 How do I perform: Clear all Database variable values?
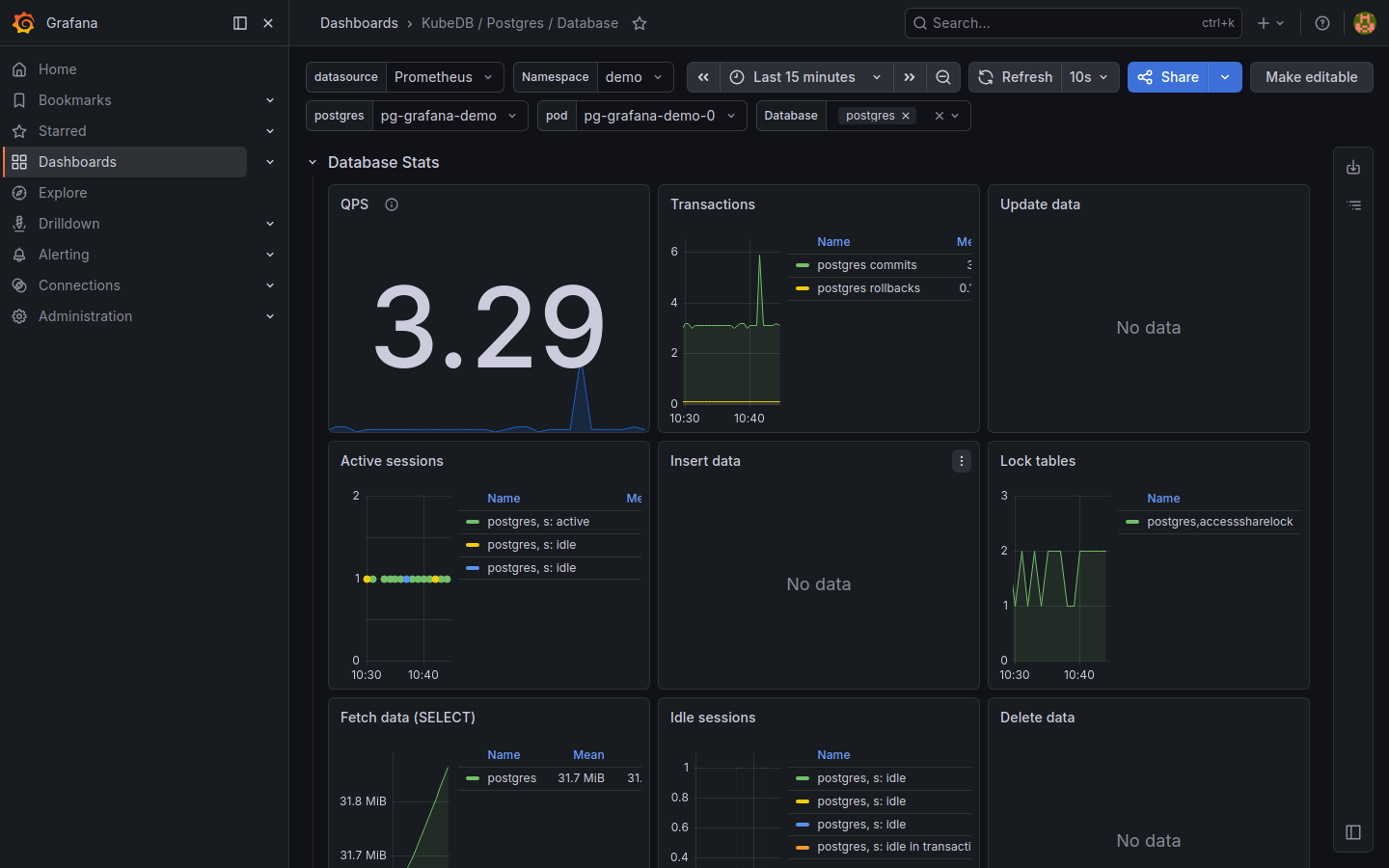click(939, 116)
